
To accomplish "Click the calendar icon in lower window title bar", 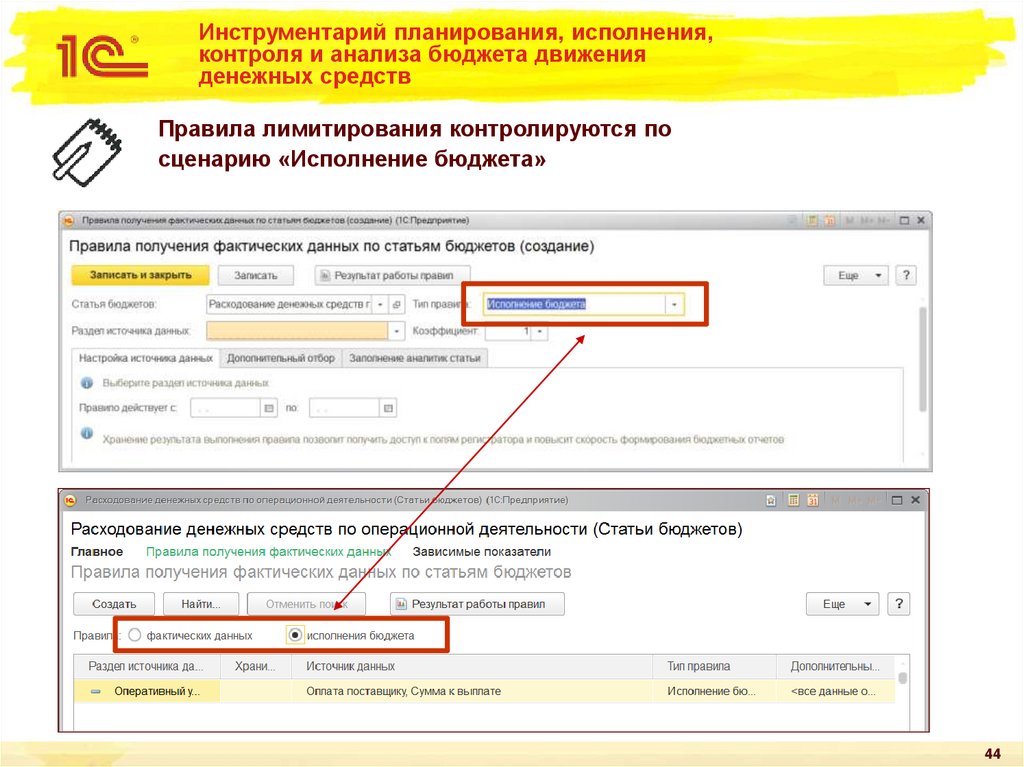I will click(813, 500).
